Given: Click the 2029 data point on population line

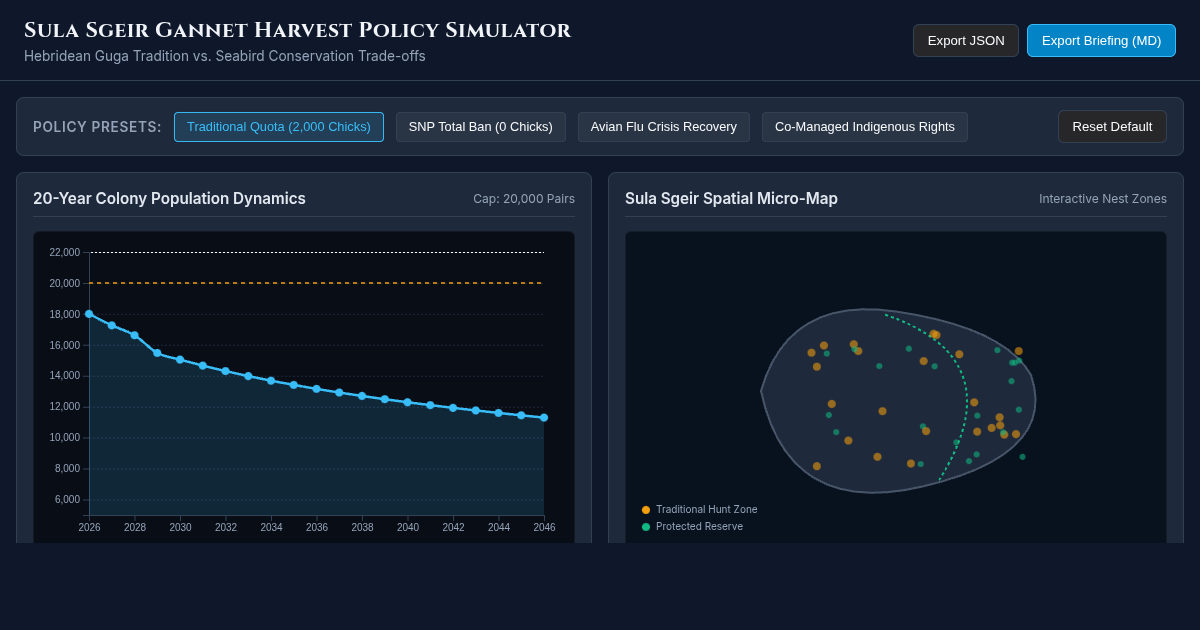Looking at the screenshot, I should [157, 353].
